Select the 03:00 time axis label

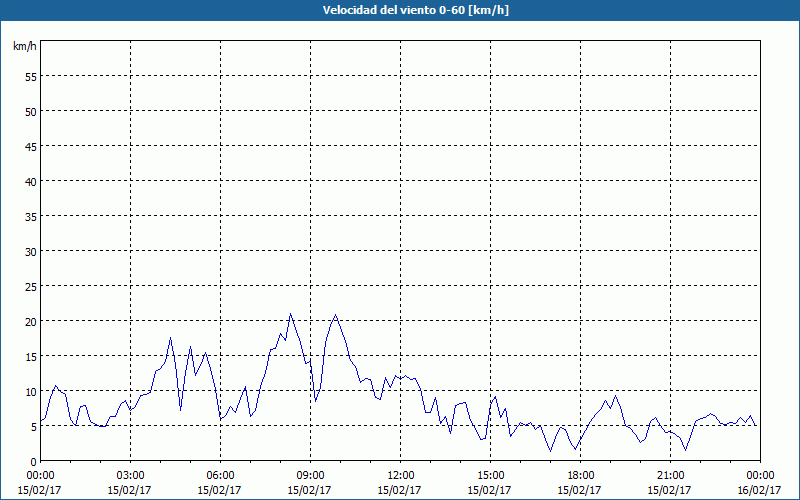point(131,476)
